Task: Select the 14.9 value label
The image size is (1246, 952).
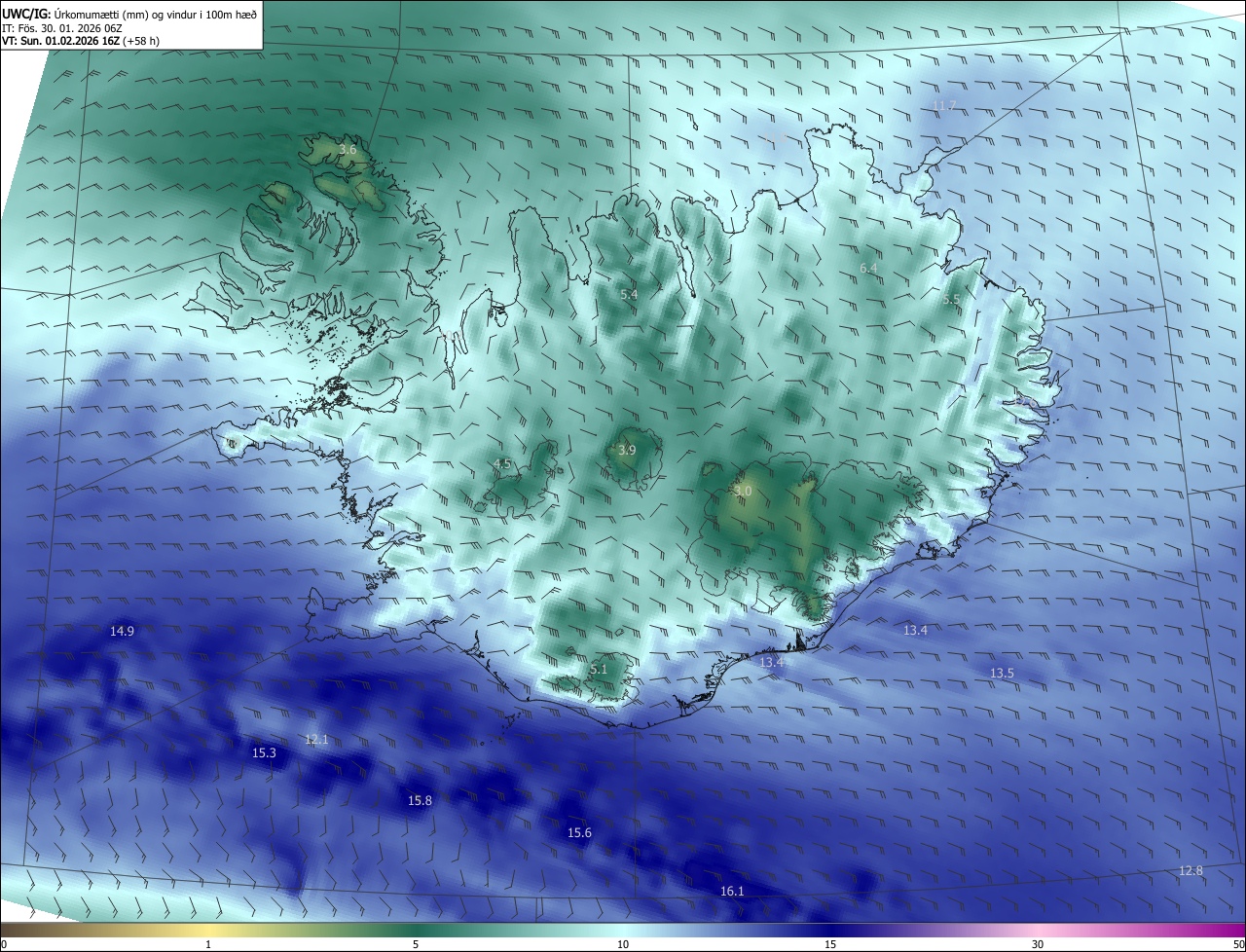Action: tap(122, 631)
